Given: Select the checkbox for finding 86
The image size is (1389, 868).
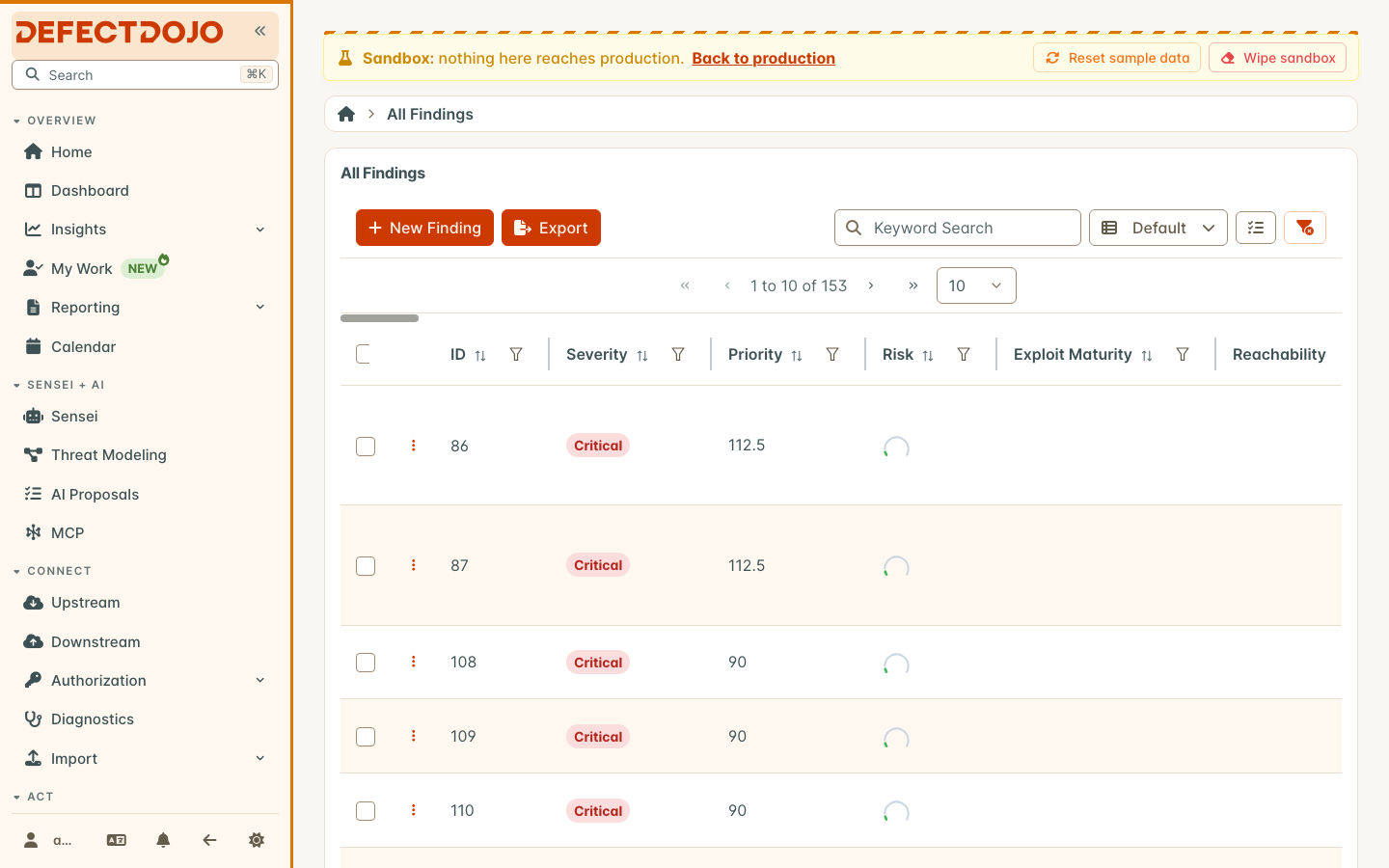Looking at the screenshot, I should click(x=366, y=447).
